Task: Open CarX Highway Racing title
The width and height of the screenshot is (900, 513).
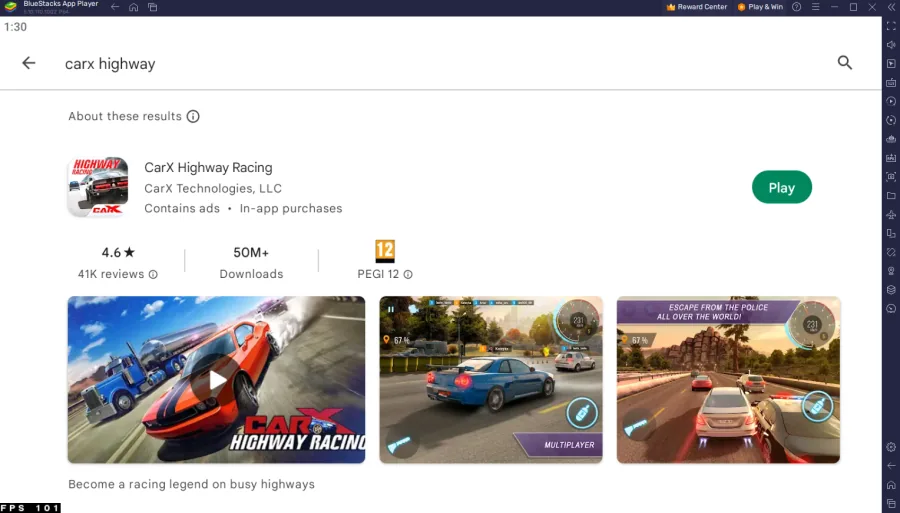Action: click(208, 168)
